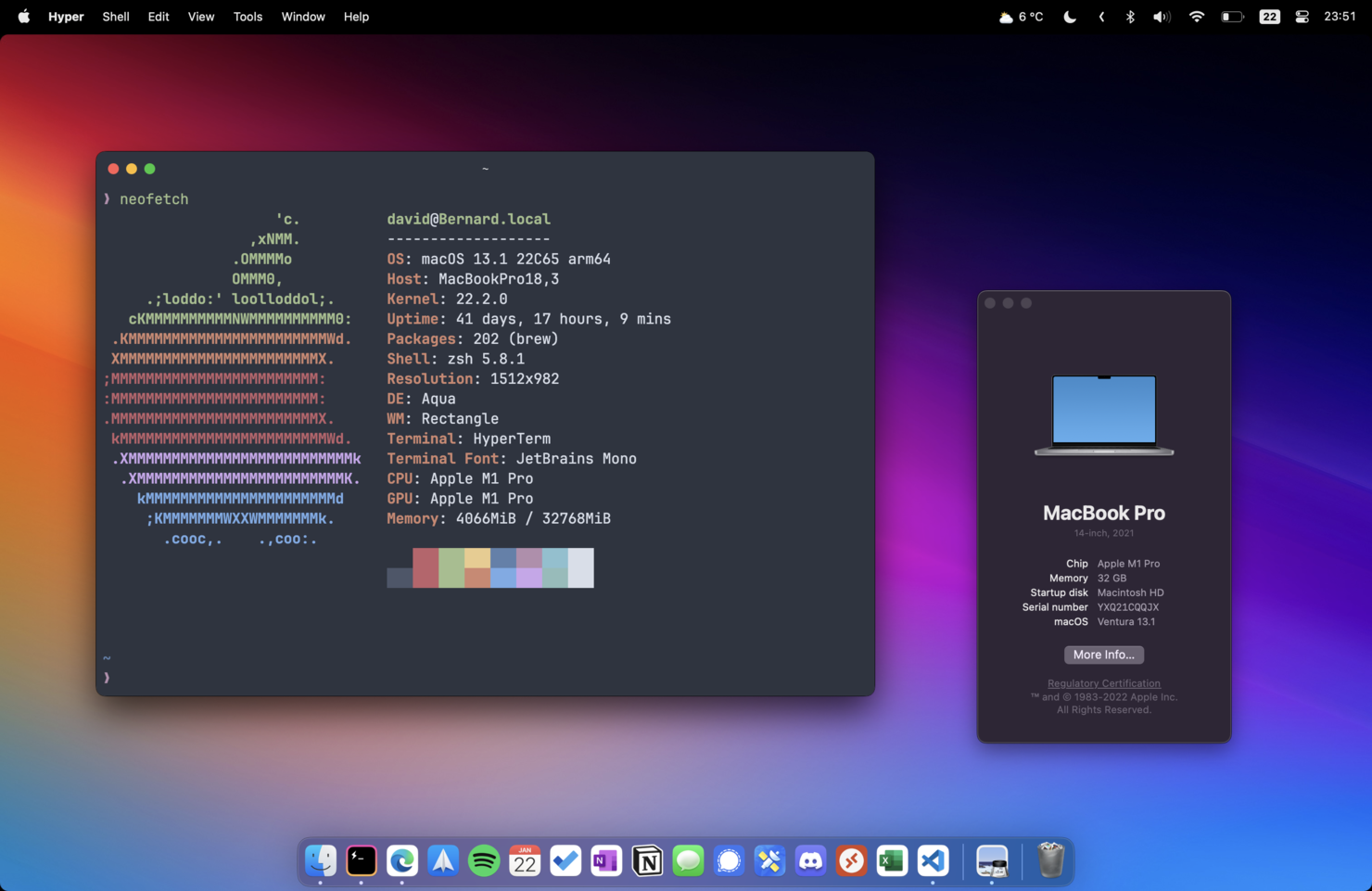
Task: Mute sound via the volume menu bar icon
Action: 1161,16
